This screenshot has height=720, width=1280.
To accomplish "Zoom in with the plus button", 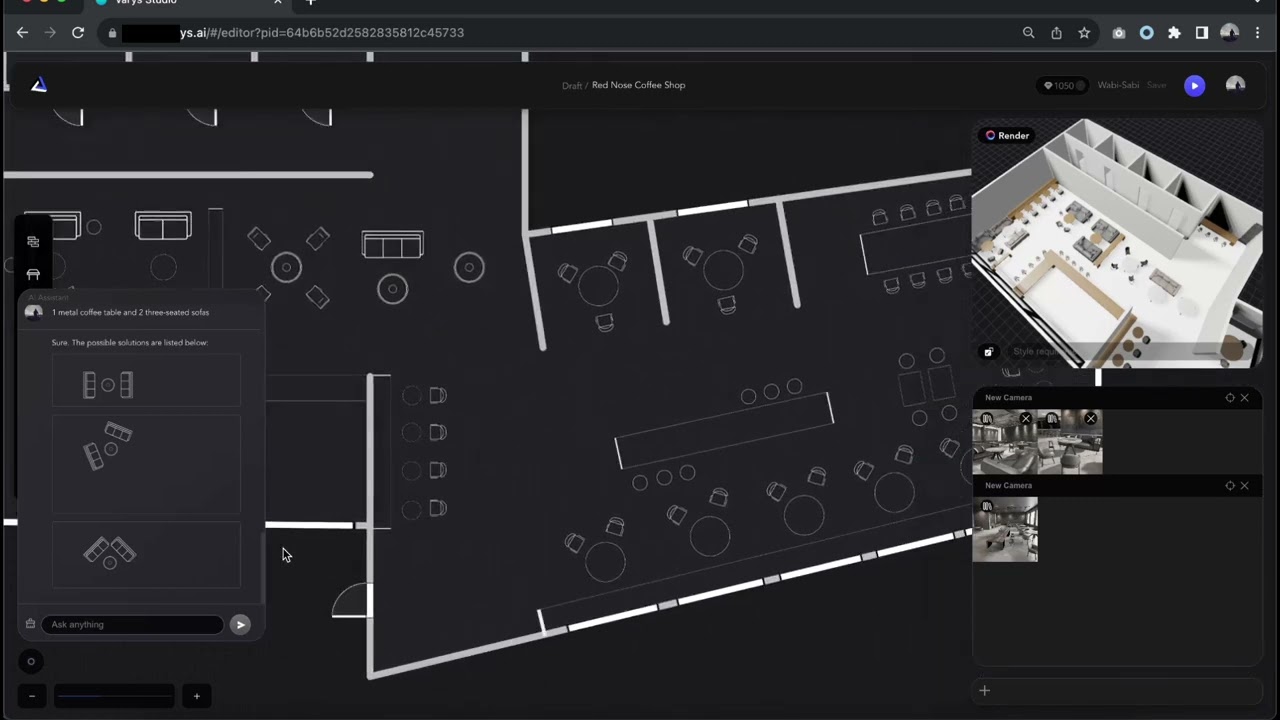I will (x=196, y=696).
